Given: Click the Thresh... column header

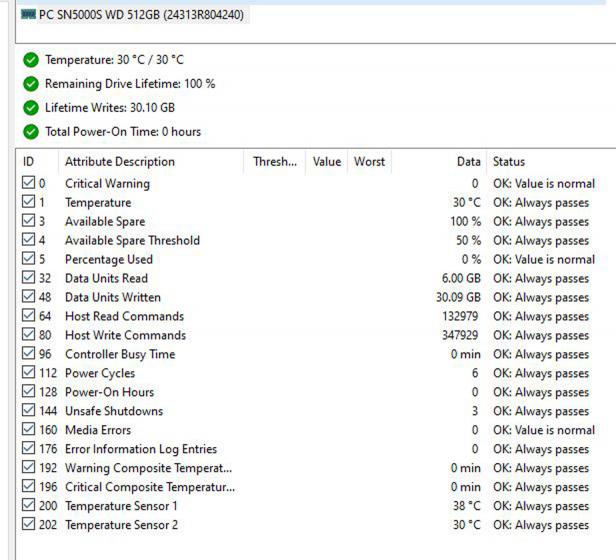Looking at the screenshot, I should [275, 162].
